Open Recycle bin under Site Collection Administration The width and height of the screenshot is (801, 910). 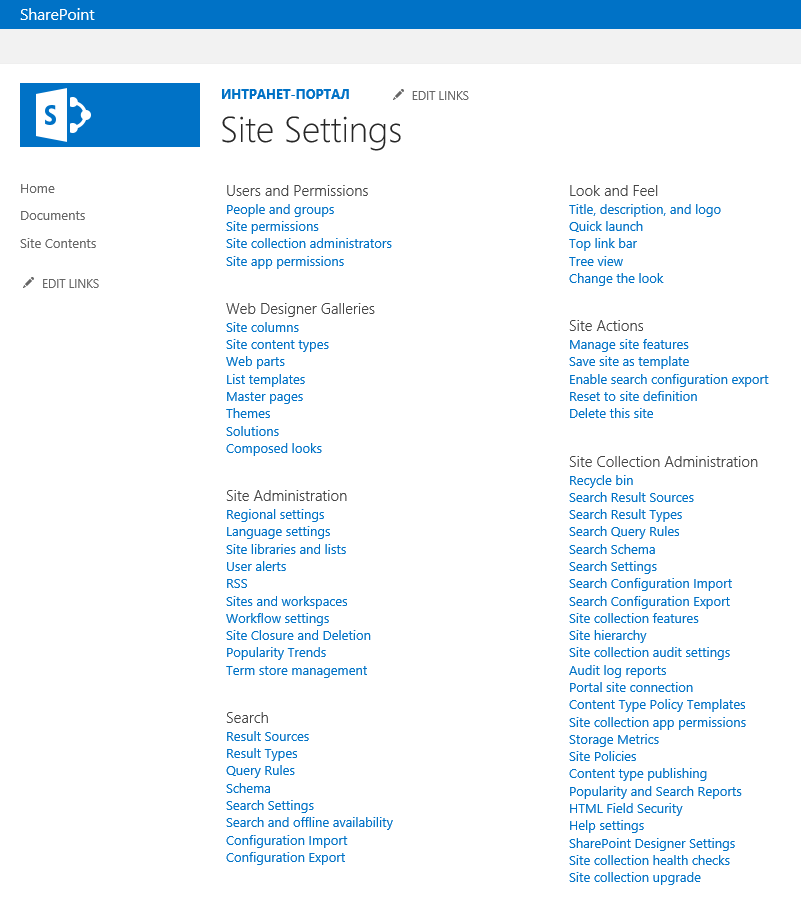[601, 481]
